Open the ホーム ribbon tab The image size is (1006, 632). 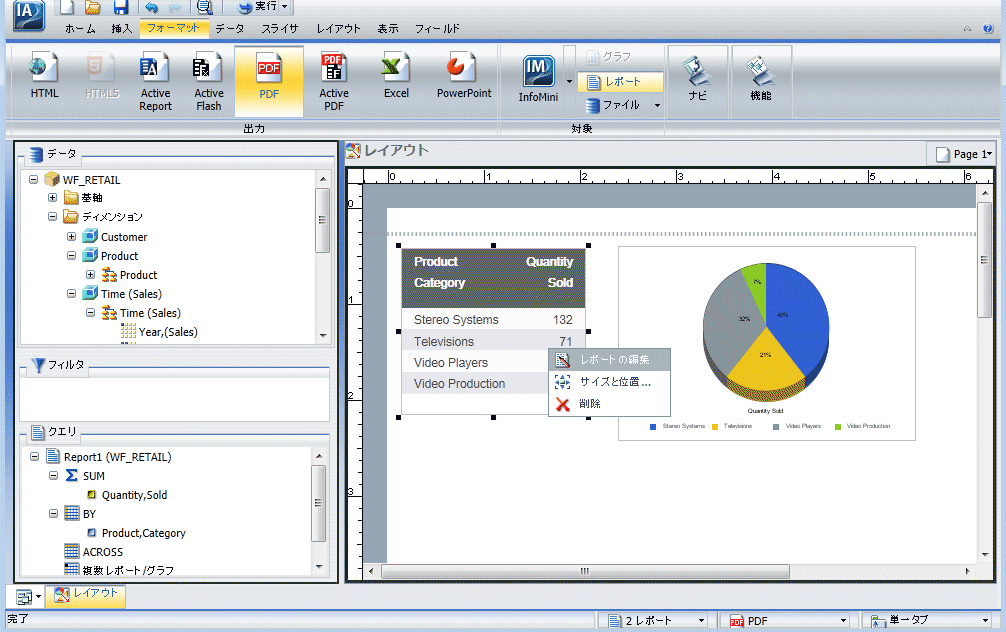80,28
